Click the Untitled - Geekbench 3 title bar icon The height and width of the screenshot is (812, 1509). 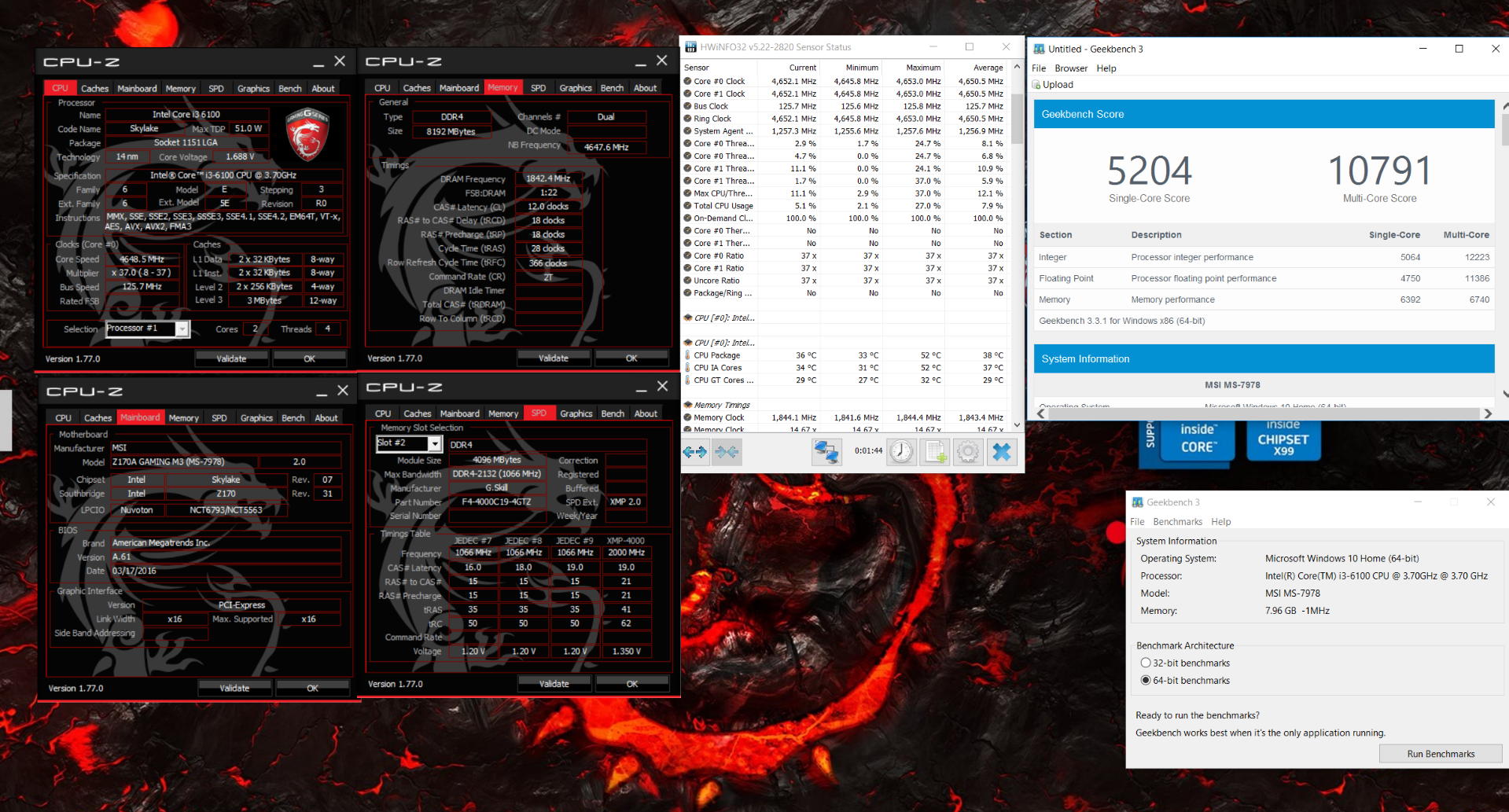[1039, 49]
